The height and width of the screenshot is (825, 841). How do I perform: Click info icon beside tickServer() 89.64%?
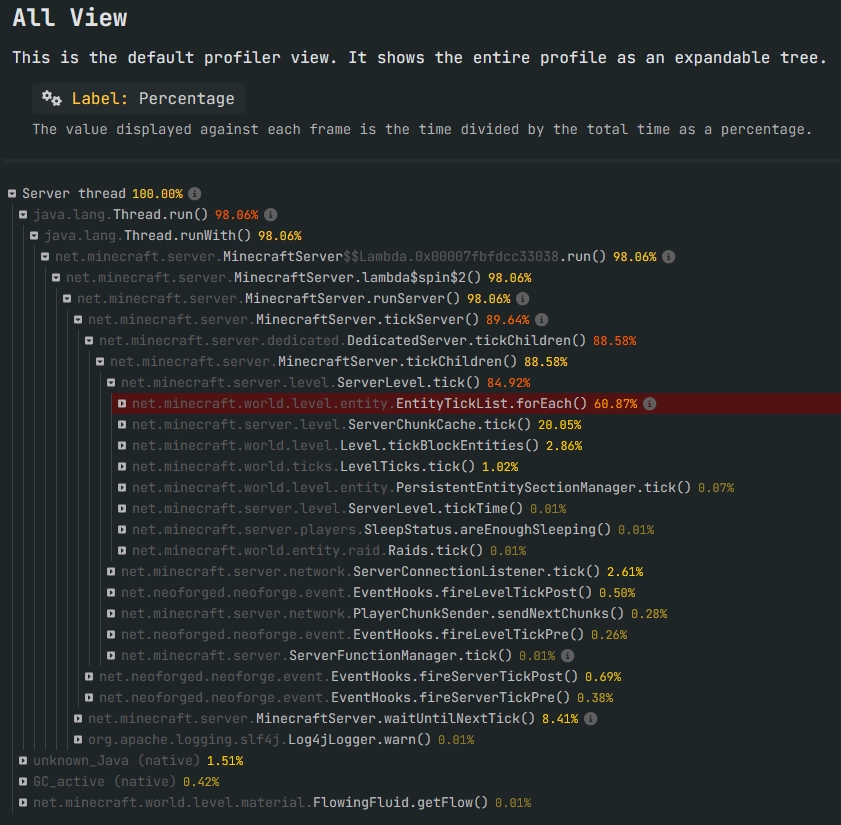click(542, 320)
